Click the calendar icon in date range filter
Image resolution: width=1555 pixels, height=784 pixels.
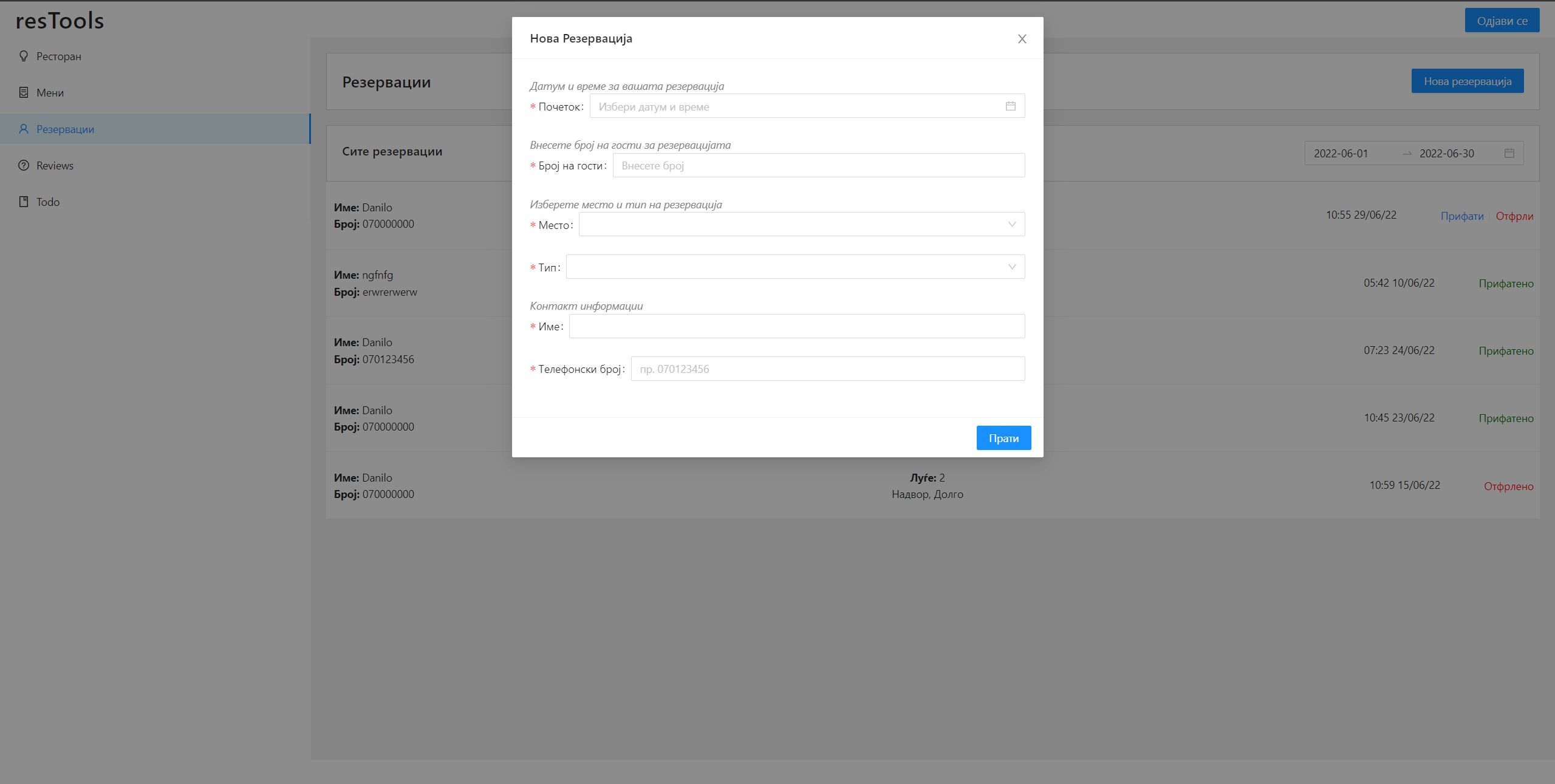click(1509, 153)
